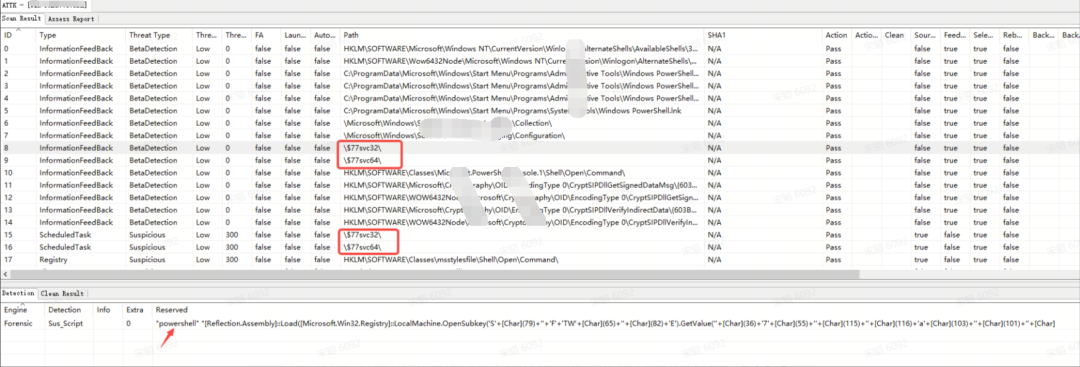Select row 17 mssstylesfile Shell Open Command path
The height and width of the screenshot is (367, 1080).
pos(450,260)
